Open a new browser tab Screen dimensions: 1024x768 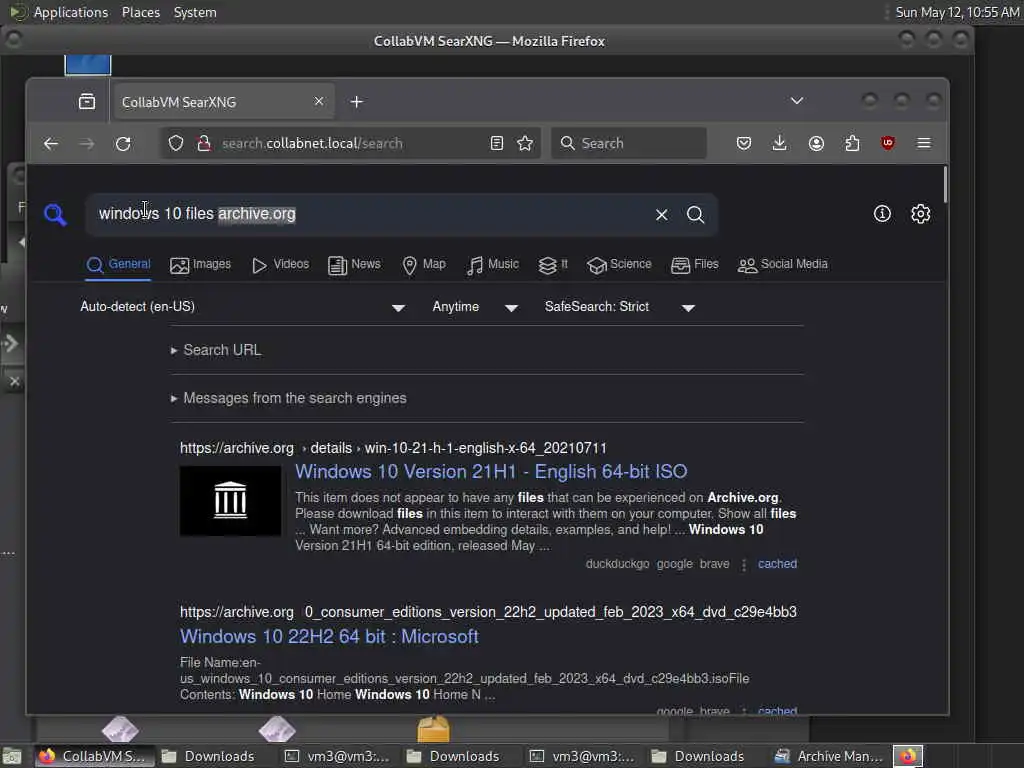tap(357, 102)
